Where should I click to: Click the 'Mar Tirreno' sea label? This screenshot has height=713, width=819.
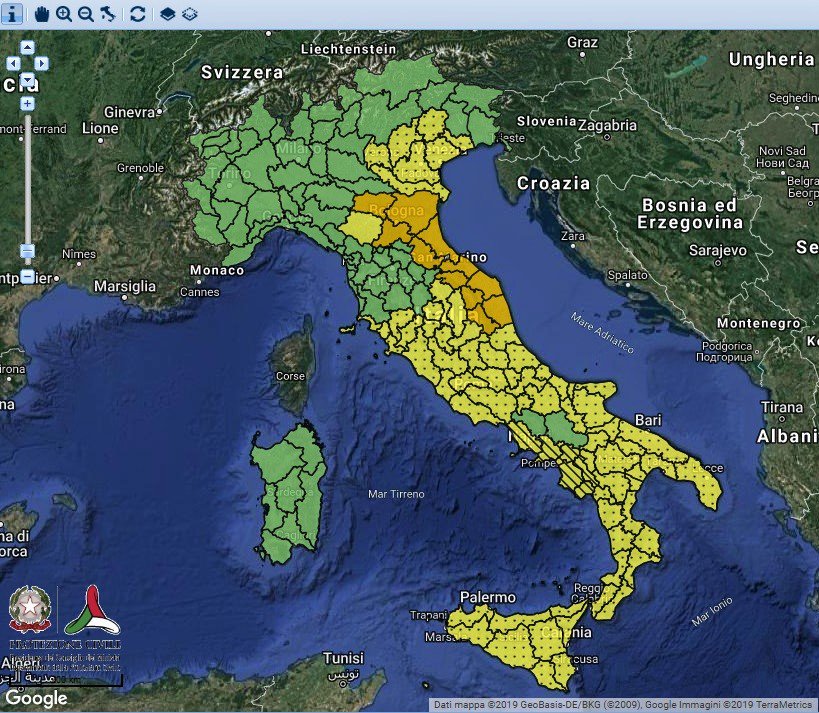click(396, 494)
